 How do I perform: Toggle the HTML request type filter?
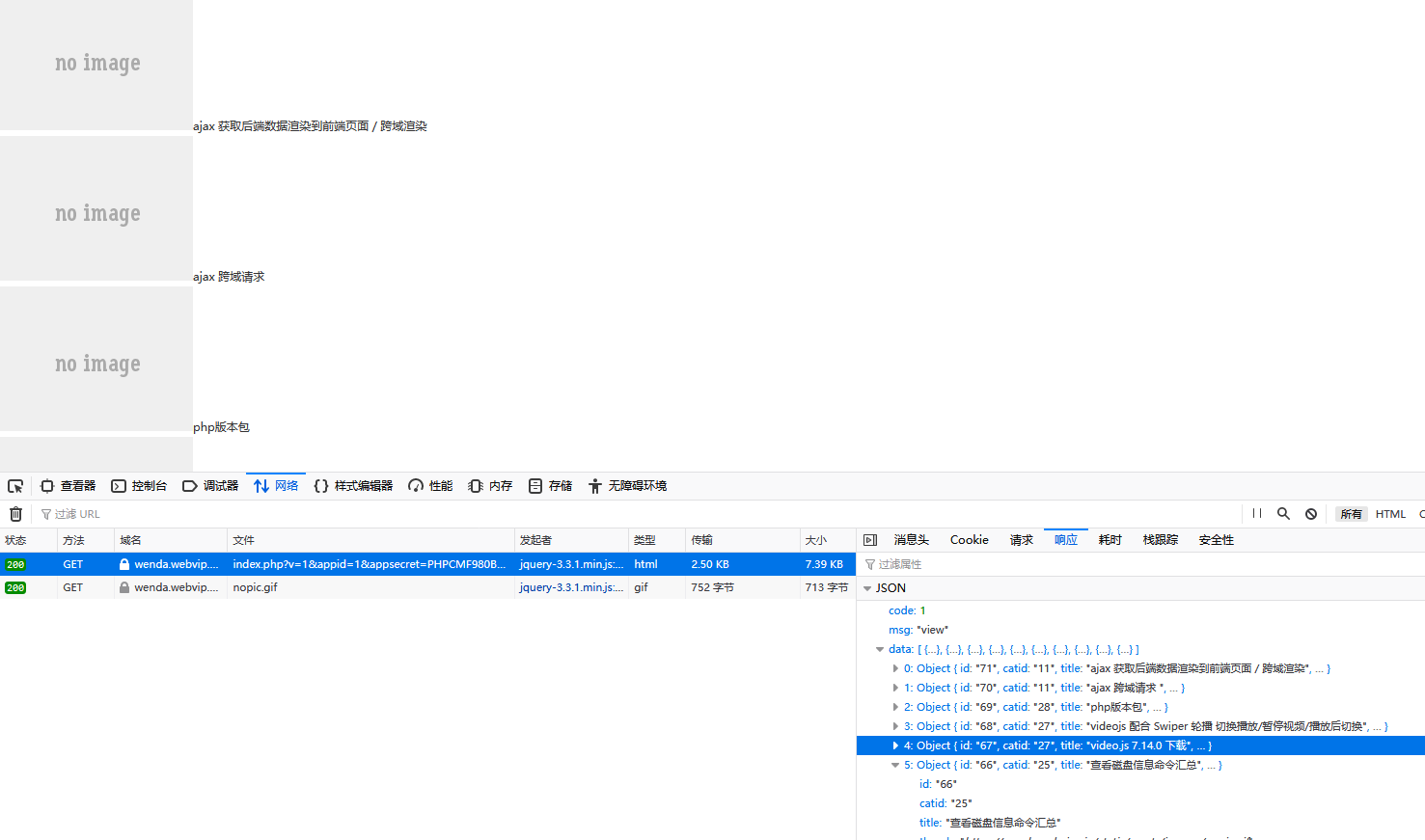point(1390,514)
